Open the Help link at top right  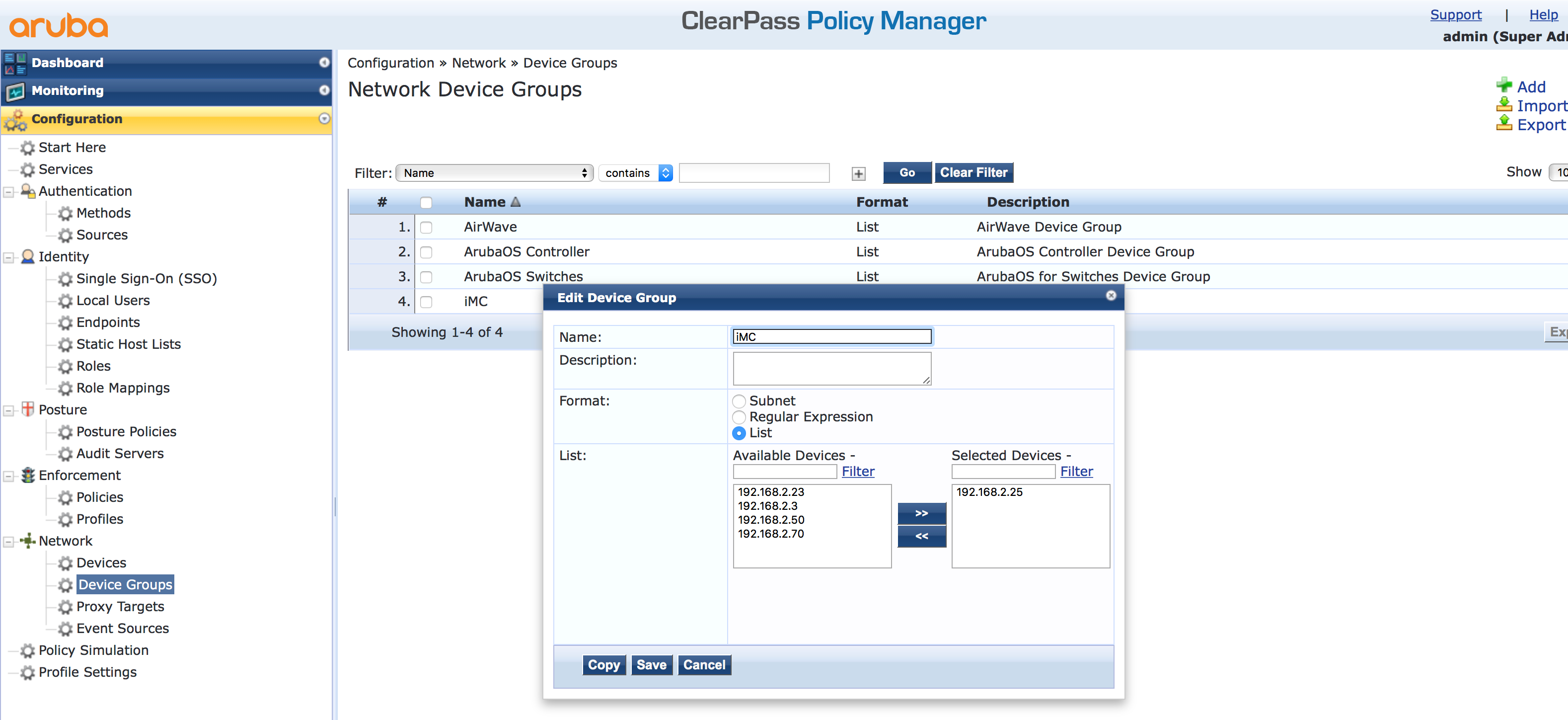click(x=1544, y=14)
